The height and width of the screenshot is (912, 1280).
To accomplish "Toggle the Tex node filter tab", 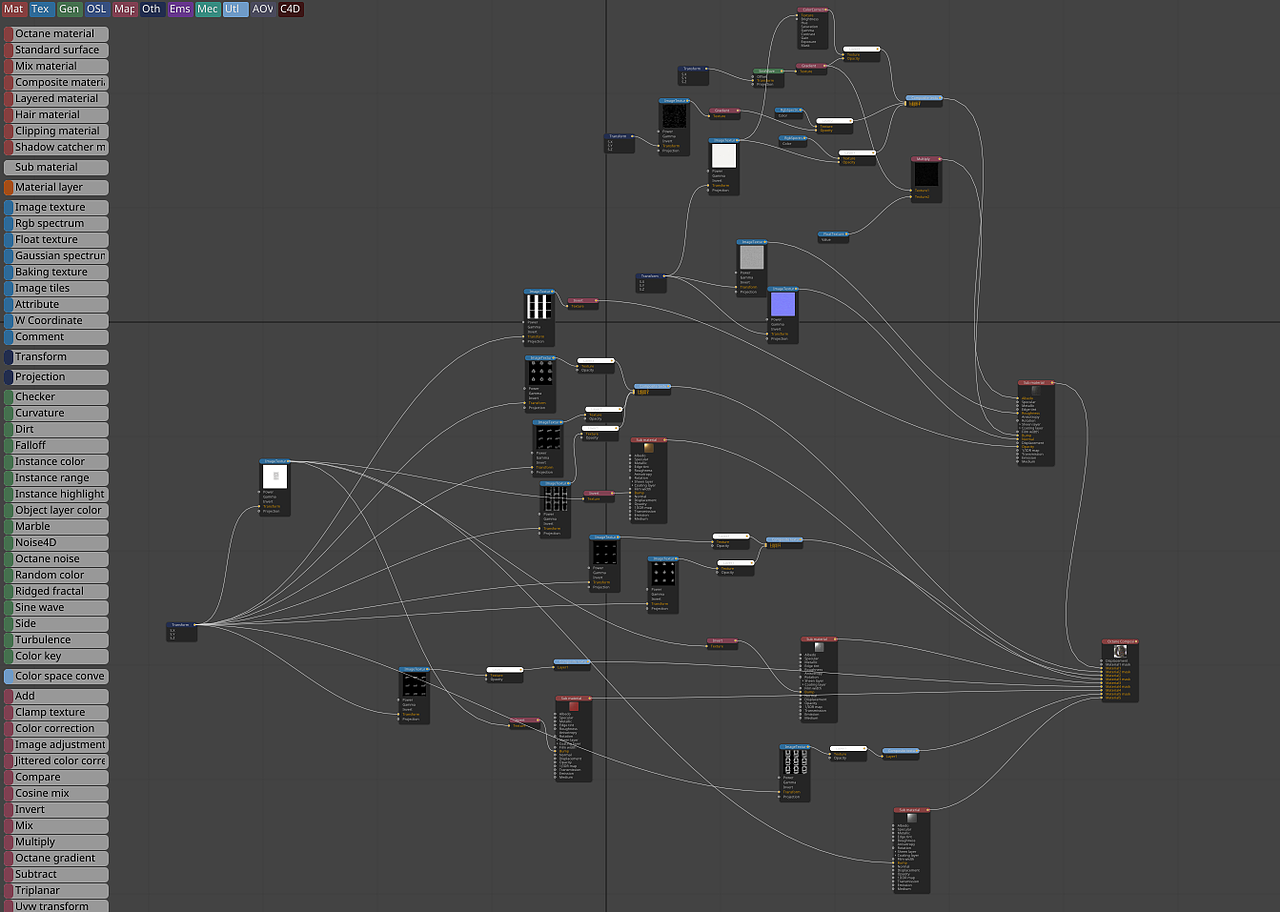I will click(41, 9).
